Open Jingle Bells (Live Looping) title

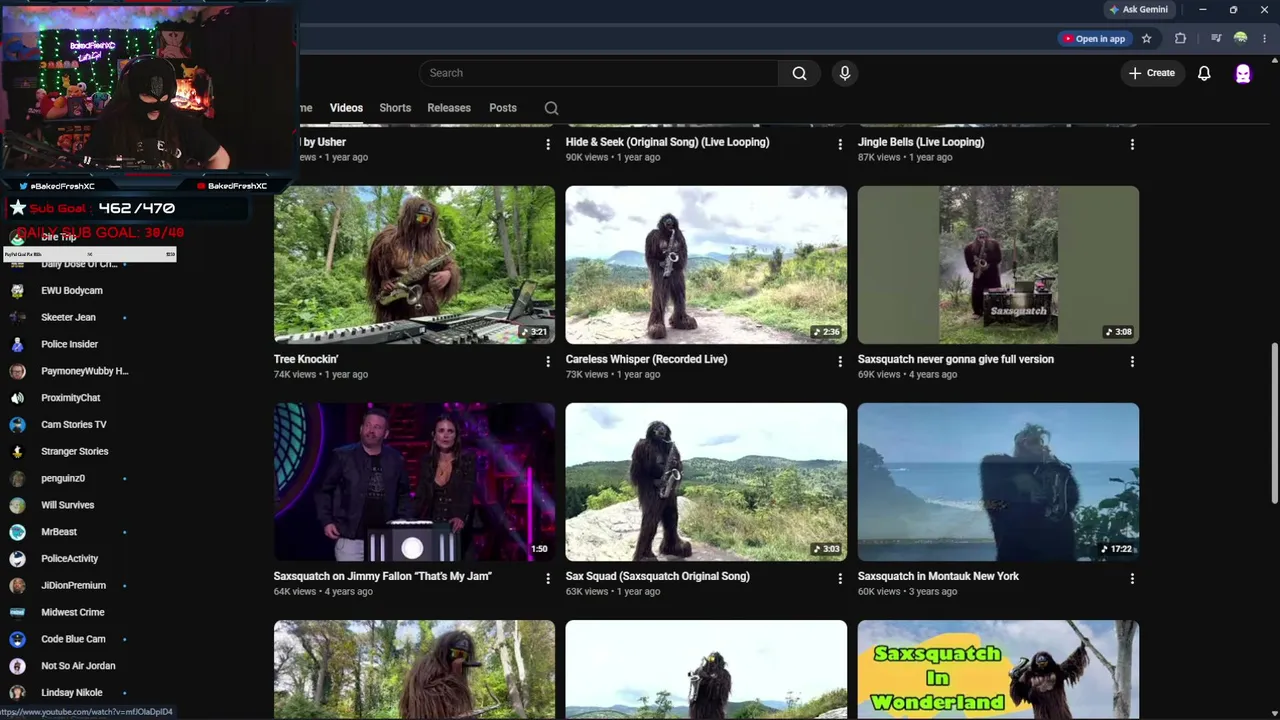click(921, 142)
